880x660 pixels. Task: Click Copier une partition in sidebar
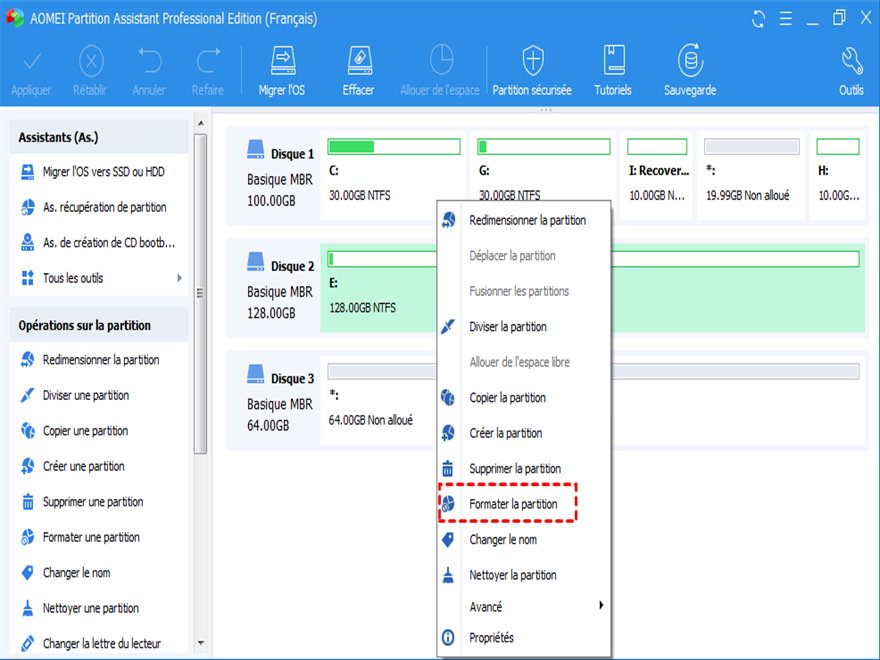[99, 430]
